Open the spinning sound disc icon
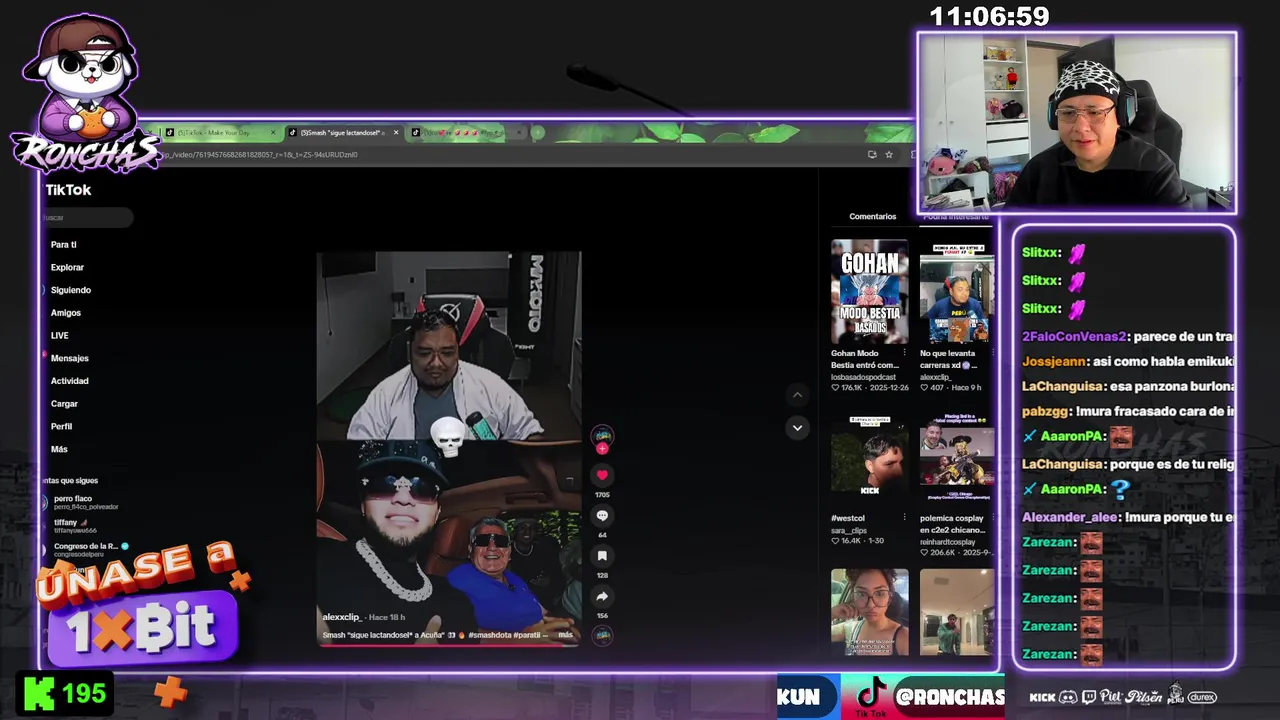 (x=602, y=635)
